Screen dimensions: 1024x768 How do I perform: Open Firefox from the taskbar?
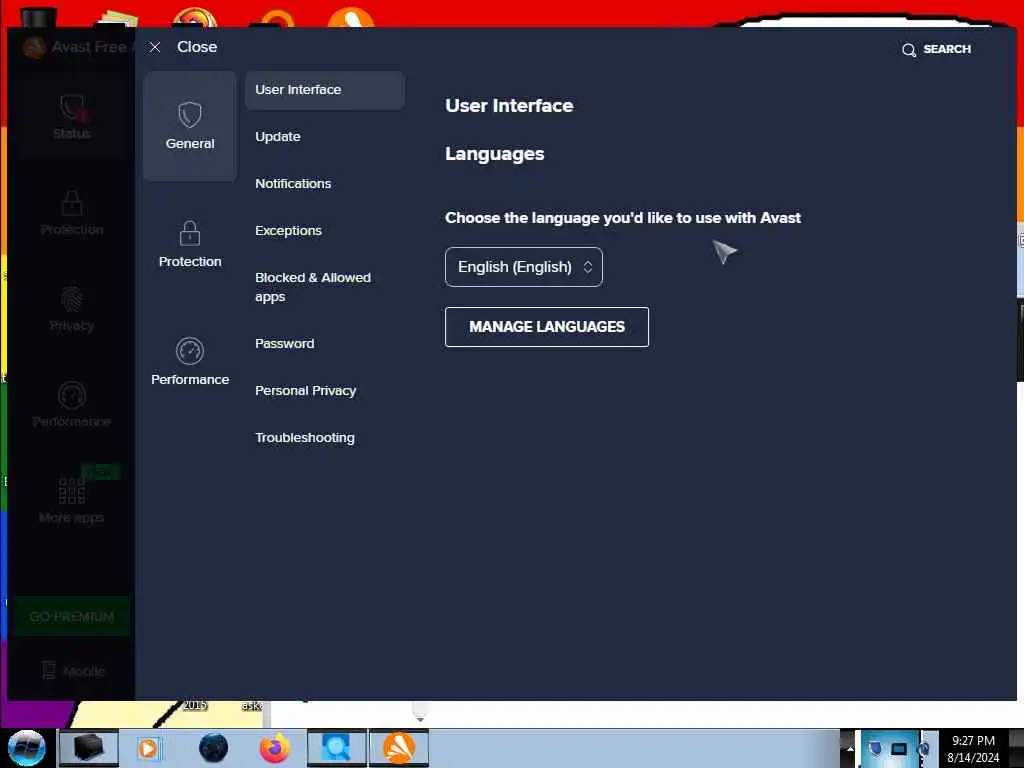pos(275,748)
